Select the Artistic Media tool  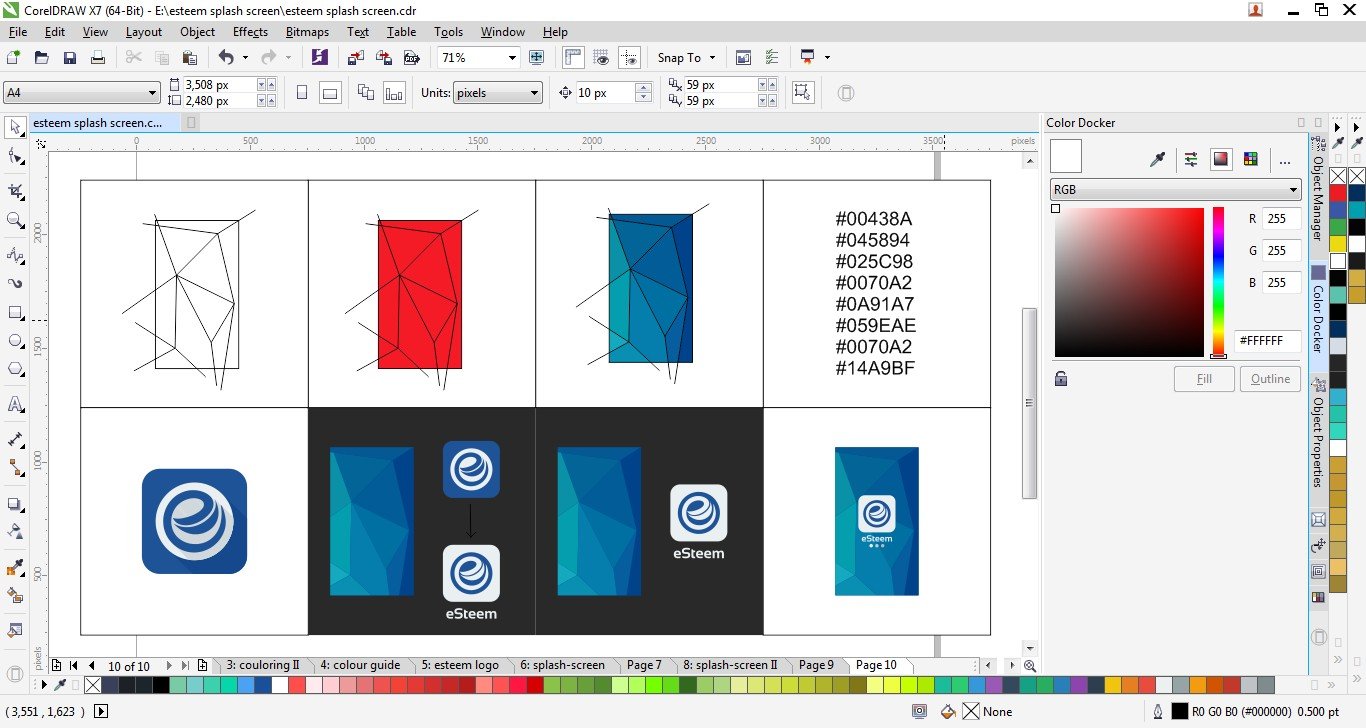click(15, 283)
